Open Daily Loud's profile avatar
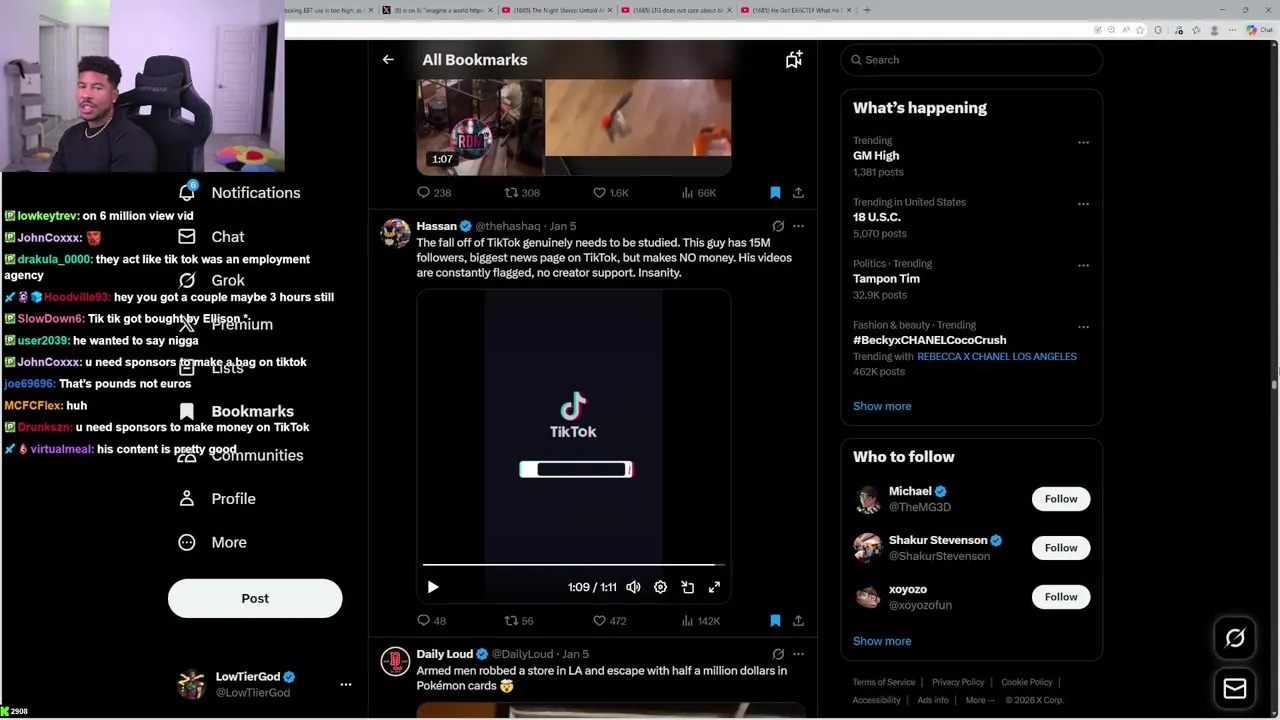 pyautogui.click(x=396, y=661)
